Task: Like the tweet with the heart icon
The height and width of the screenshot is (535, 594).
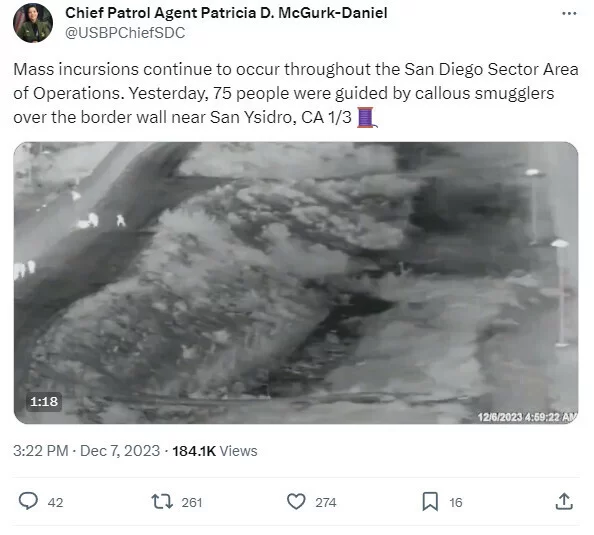Action: pyautogui.click(x=296, y=501)
